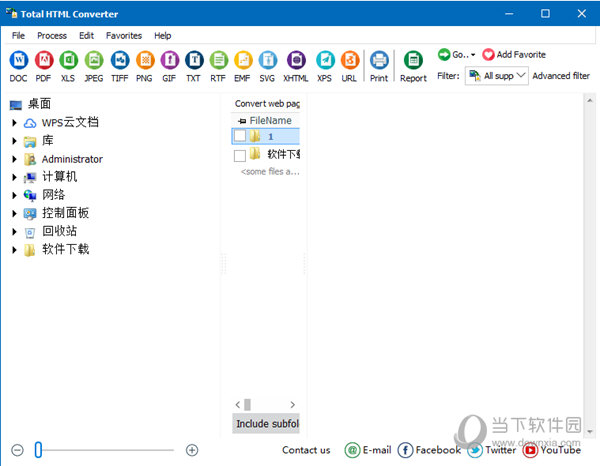The image size is (600, 466).
Task: Click the 桌面 desktop root icon
Action: 16,104
